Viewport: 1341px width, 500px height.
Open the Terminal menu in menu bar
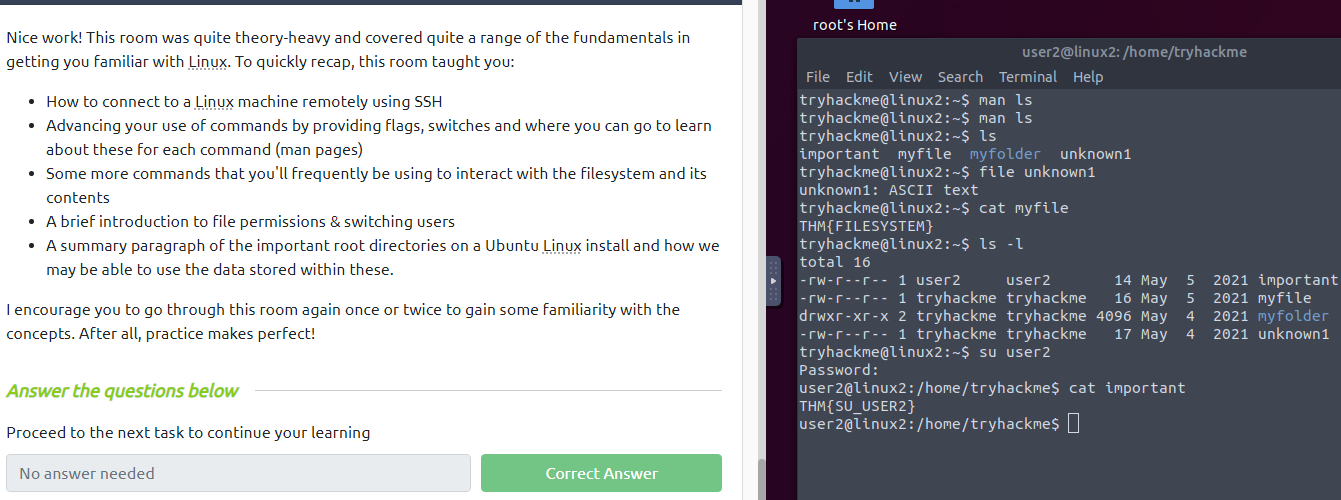click(1028, 77)
